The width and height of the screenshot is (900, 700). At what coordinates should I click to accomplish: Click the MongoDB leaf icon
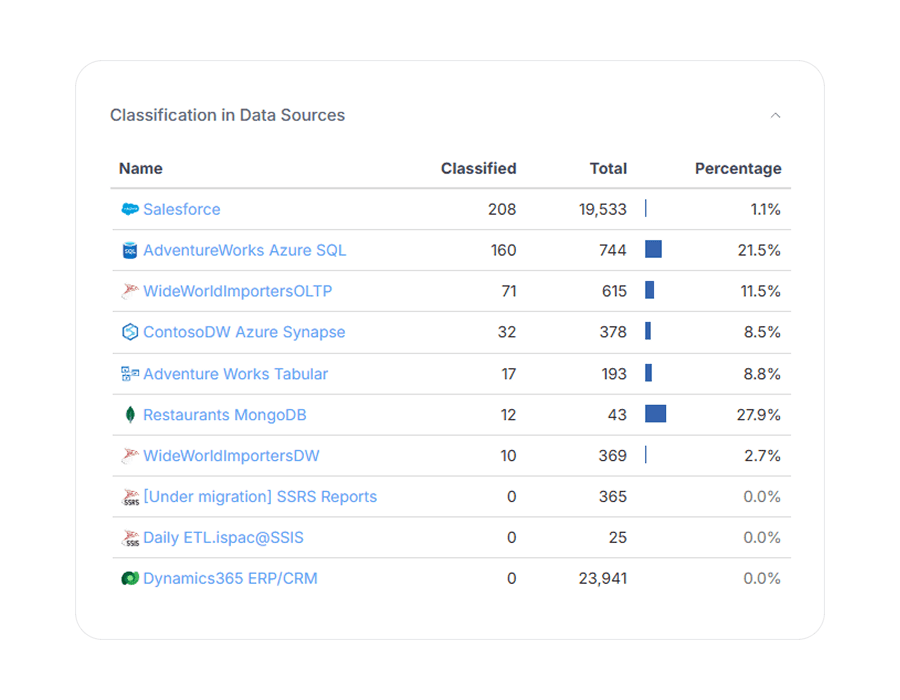pyautogui.click(x=129, y=414)
